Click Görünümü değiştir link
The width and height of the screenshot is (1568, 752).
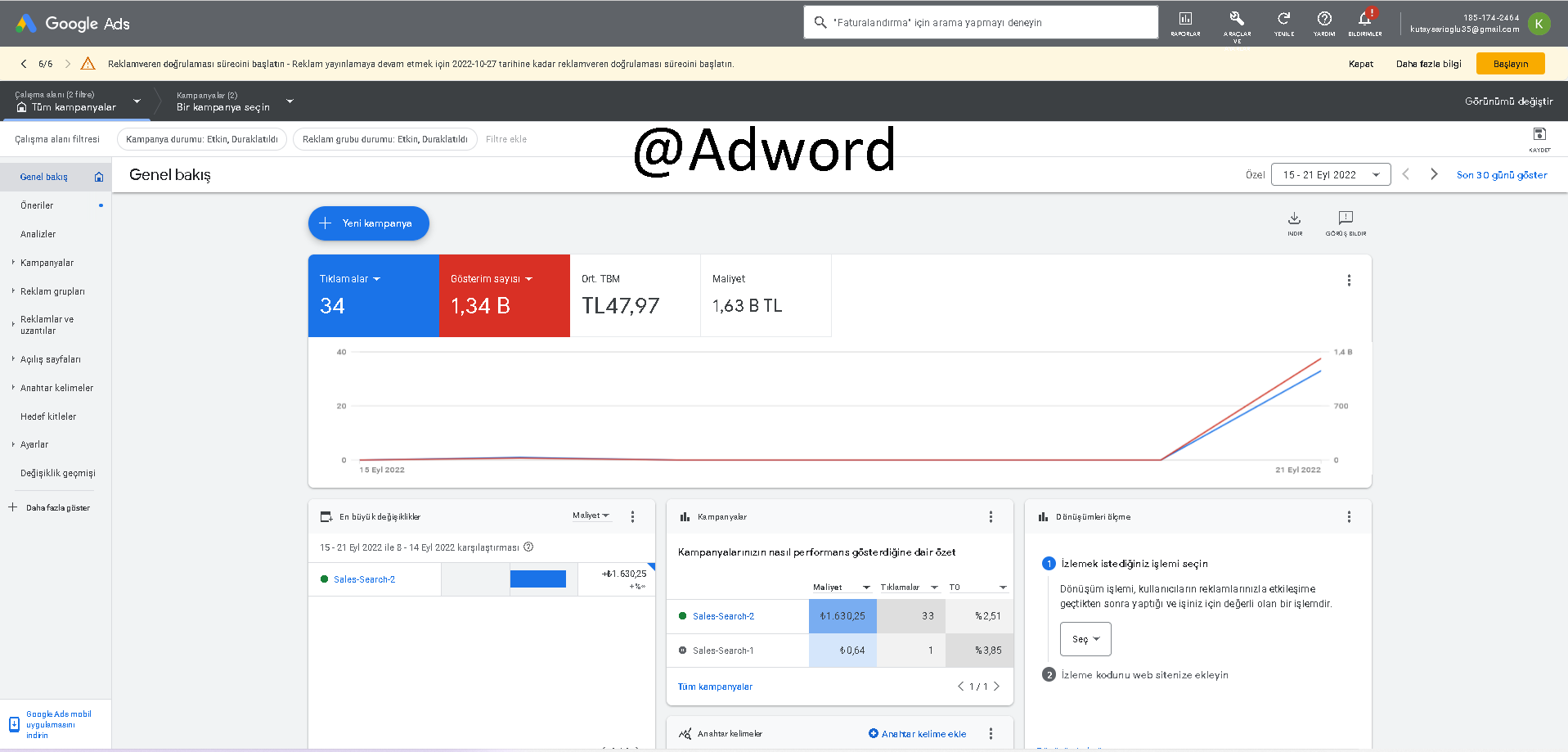(1508, 101)
